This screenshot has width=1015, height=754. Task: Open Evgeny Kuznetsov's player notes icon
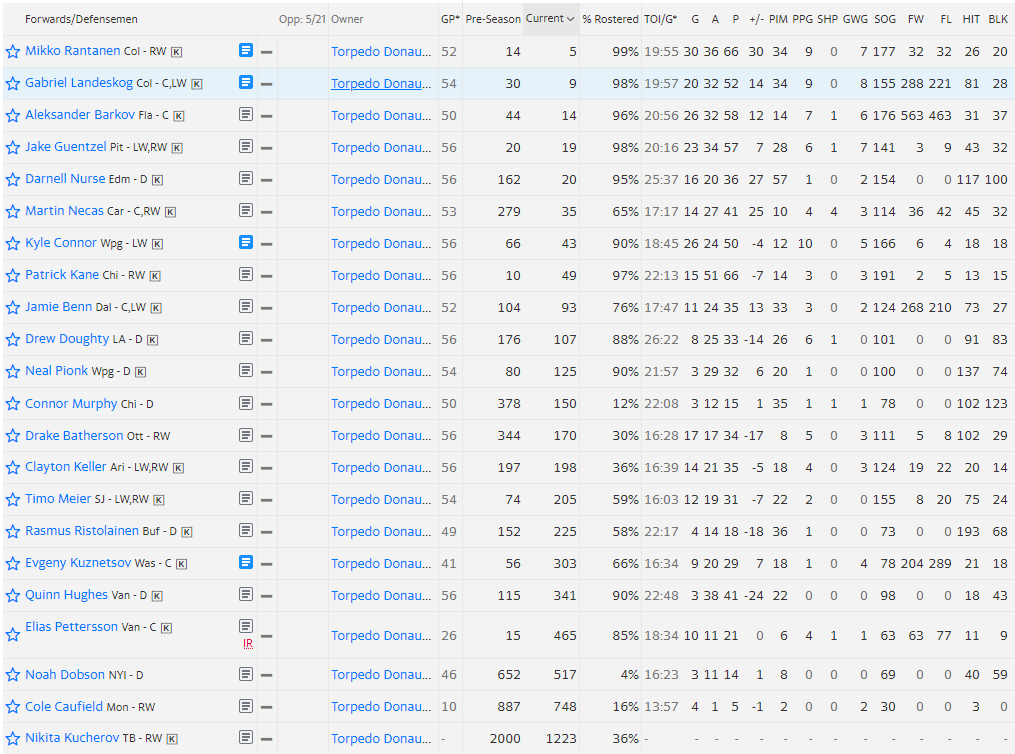[246, 562]
